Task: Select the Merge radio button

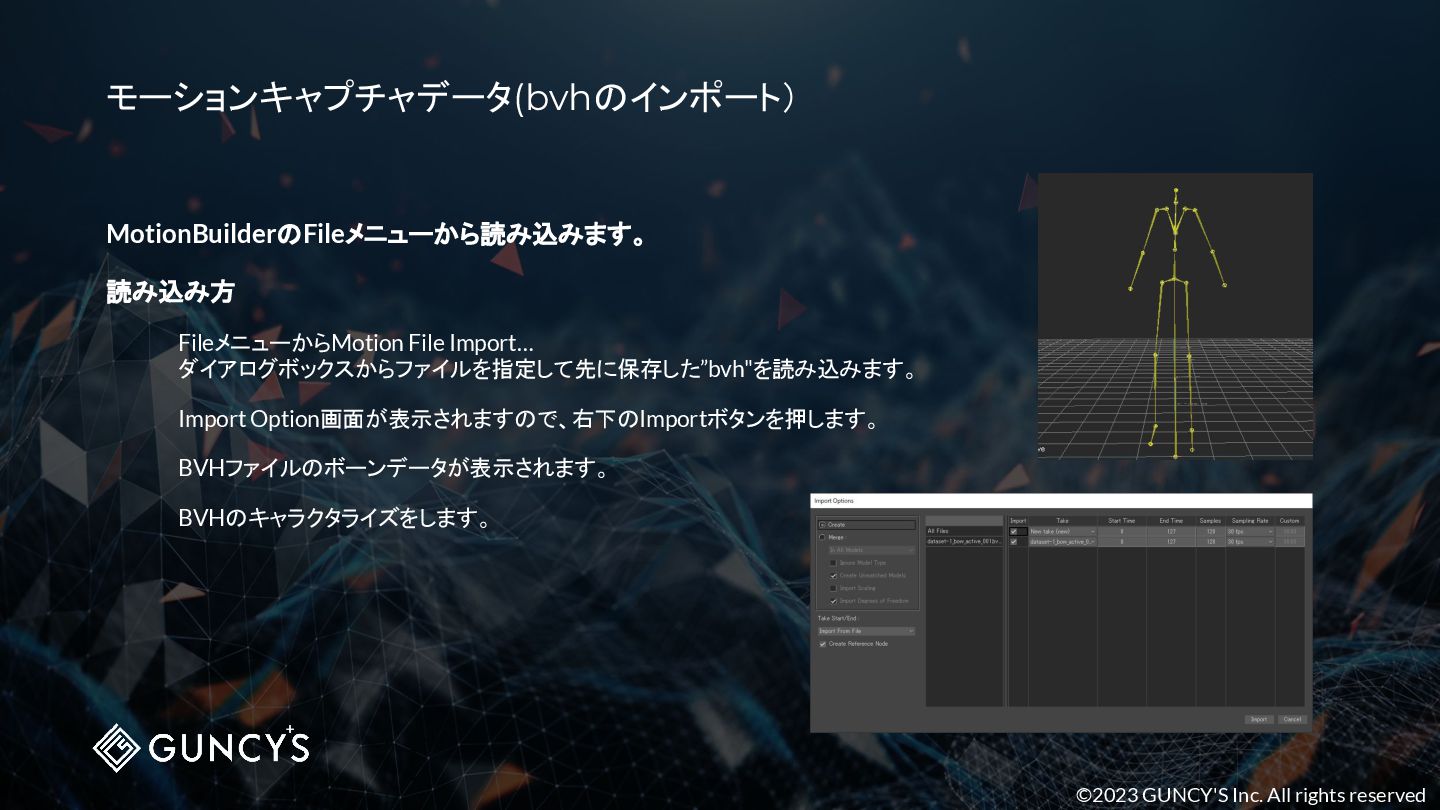Action: pyautogui.click(x=823, y=537)
